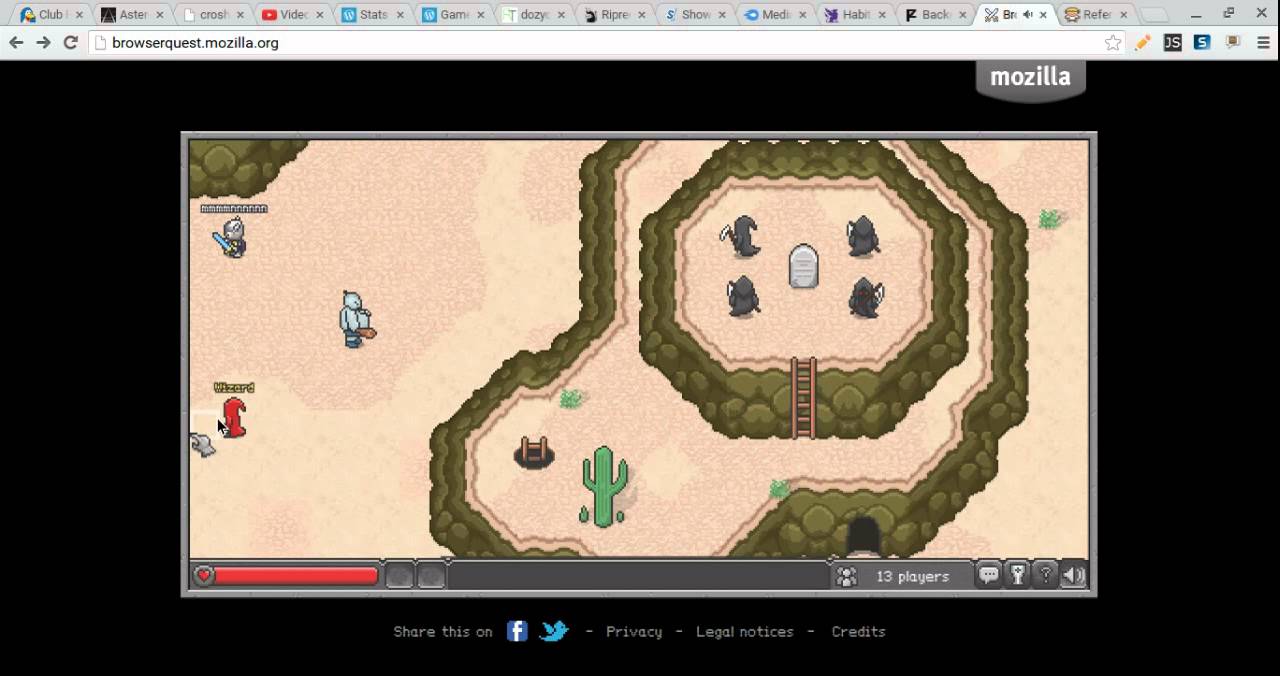Click the pencil extension icon
This screenshot has width=1280, height=676.
click(1143, 43)
